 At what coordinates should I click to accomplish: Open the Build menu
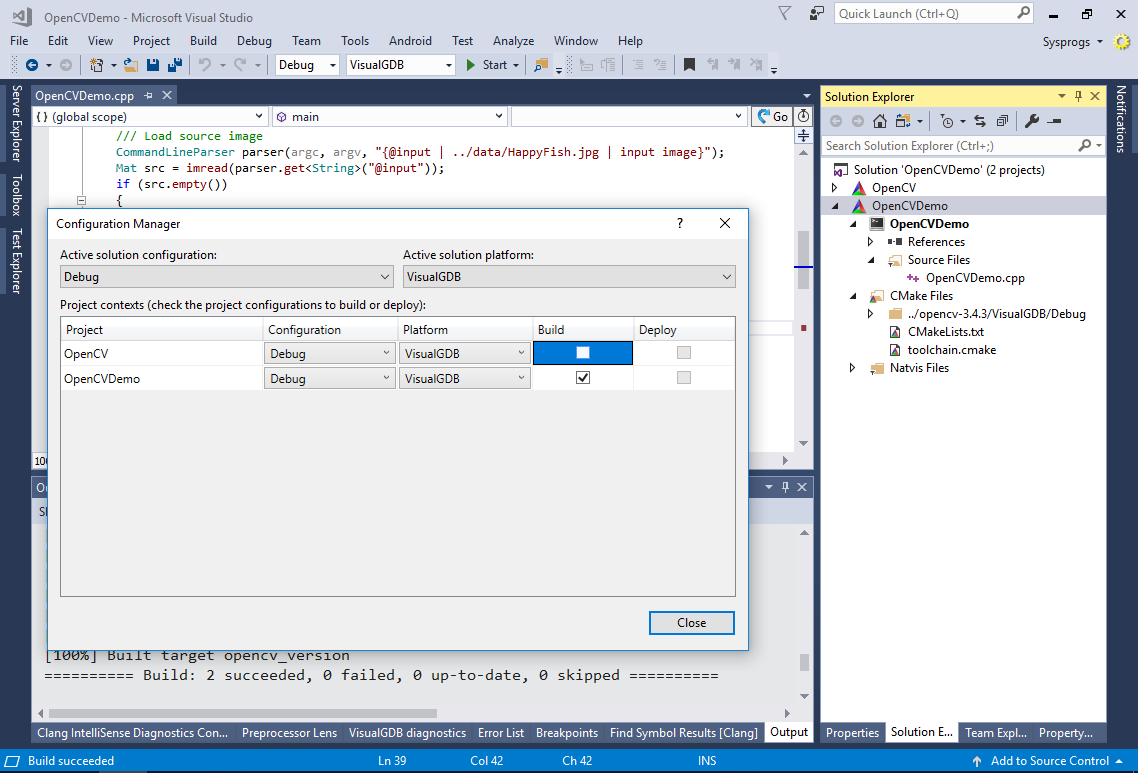(x=203, y=41)
